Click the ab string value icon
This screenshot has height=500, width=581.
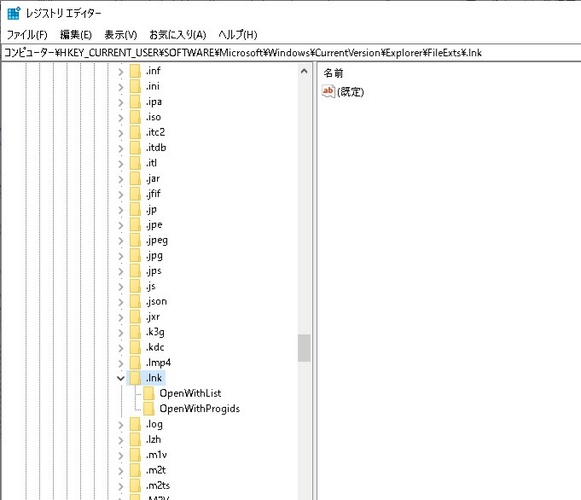tap(328, 91)
